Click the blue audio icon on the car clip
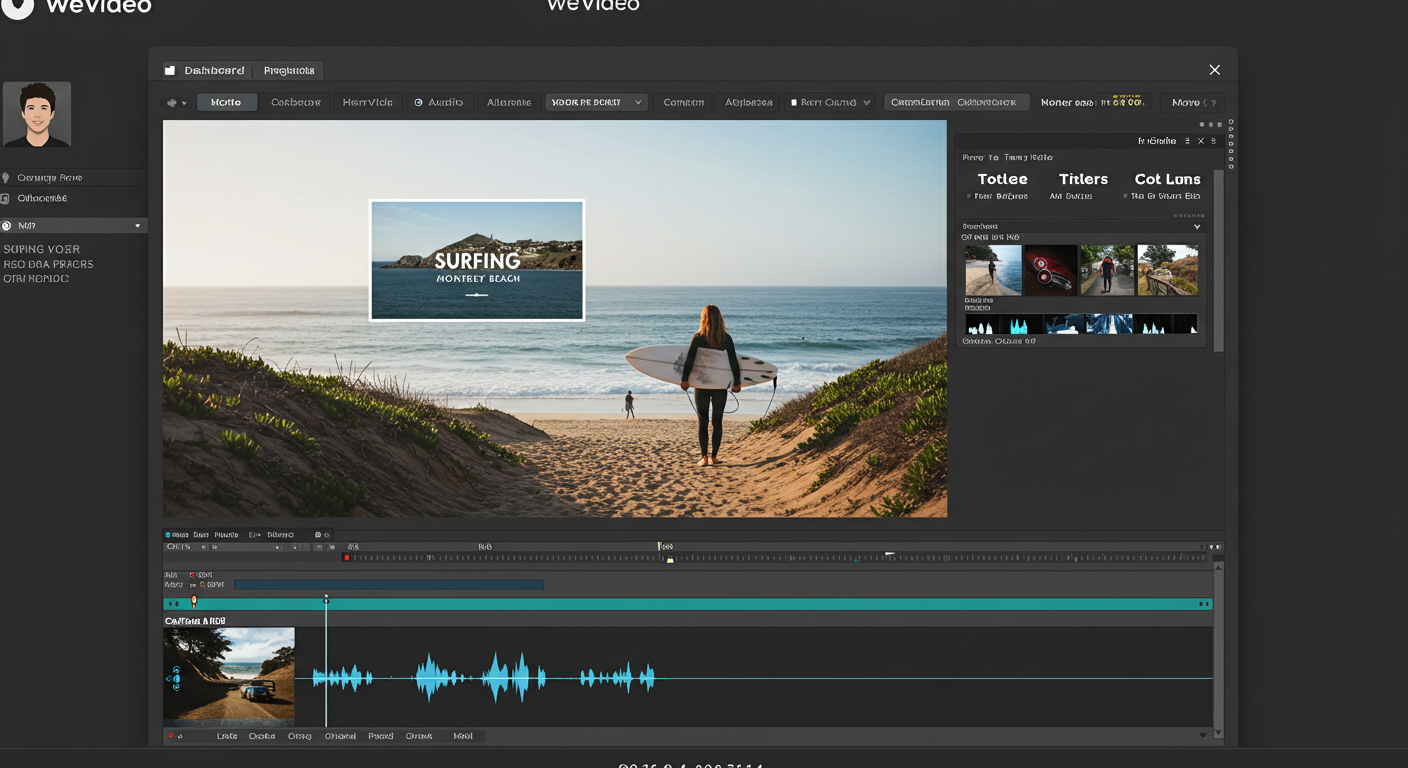Screen dimensions: 1408x768 pyautogui.click(x=175, y=680)
